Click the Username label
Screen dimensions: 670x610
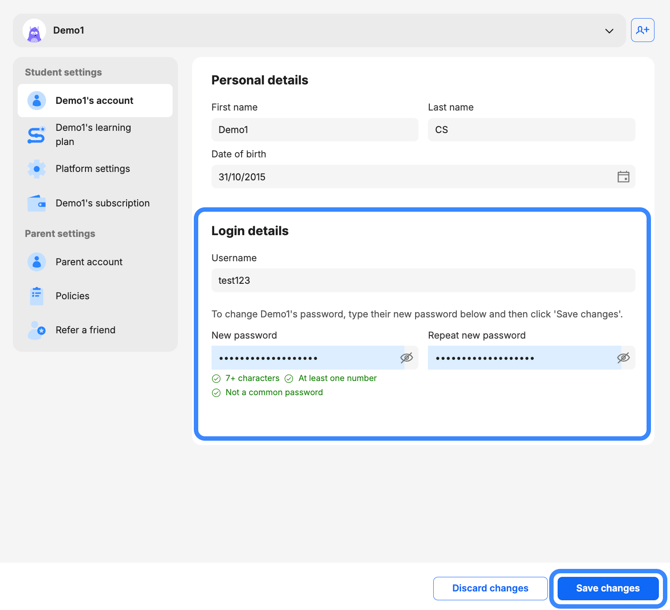234,258
